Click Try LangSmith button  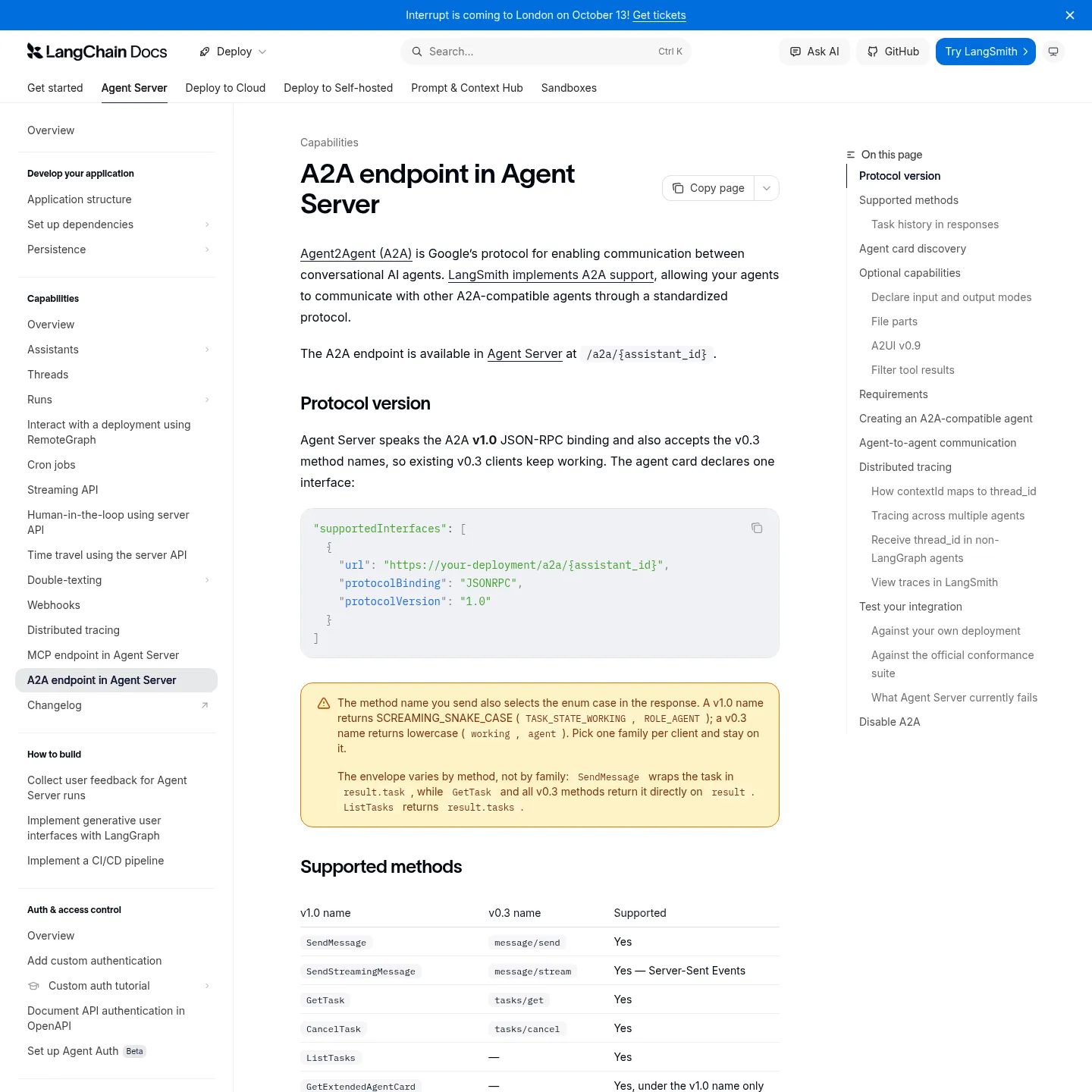(986, 52)
